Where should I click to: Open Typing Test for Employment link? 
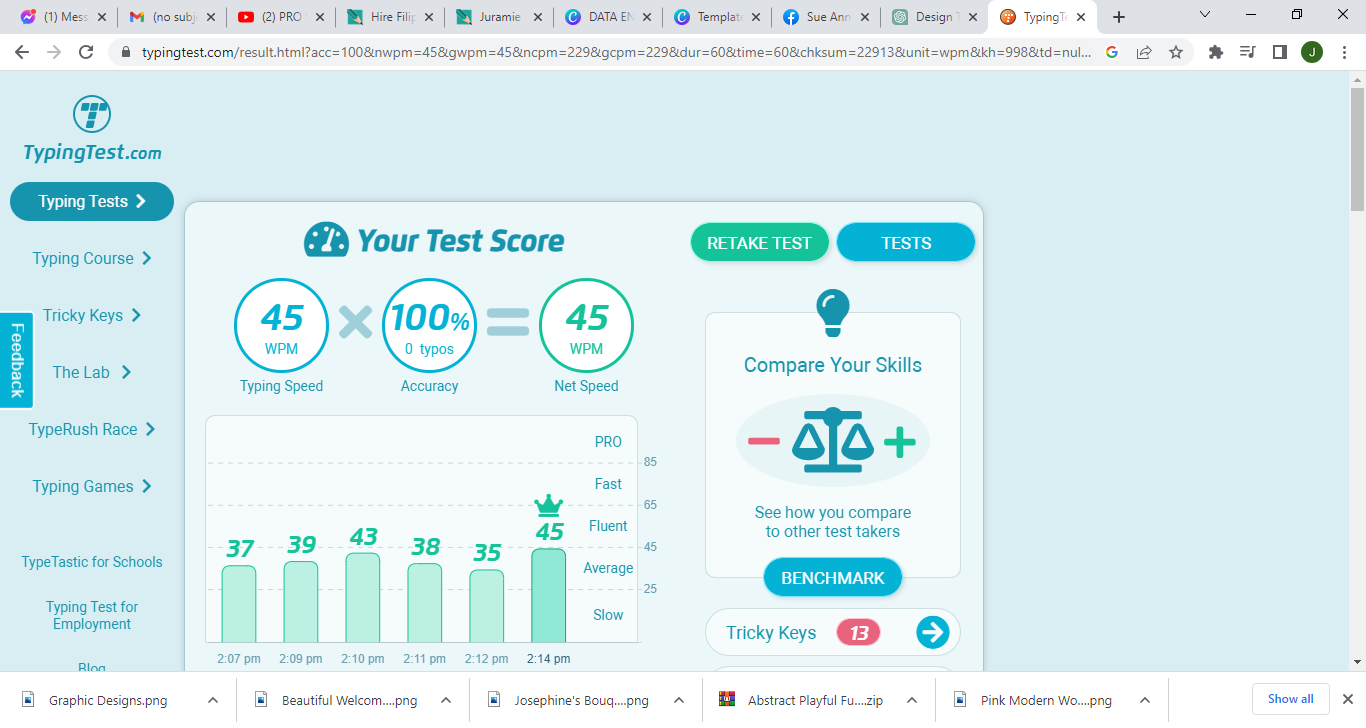pyautogui.click(x=92, y=615)
